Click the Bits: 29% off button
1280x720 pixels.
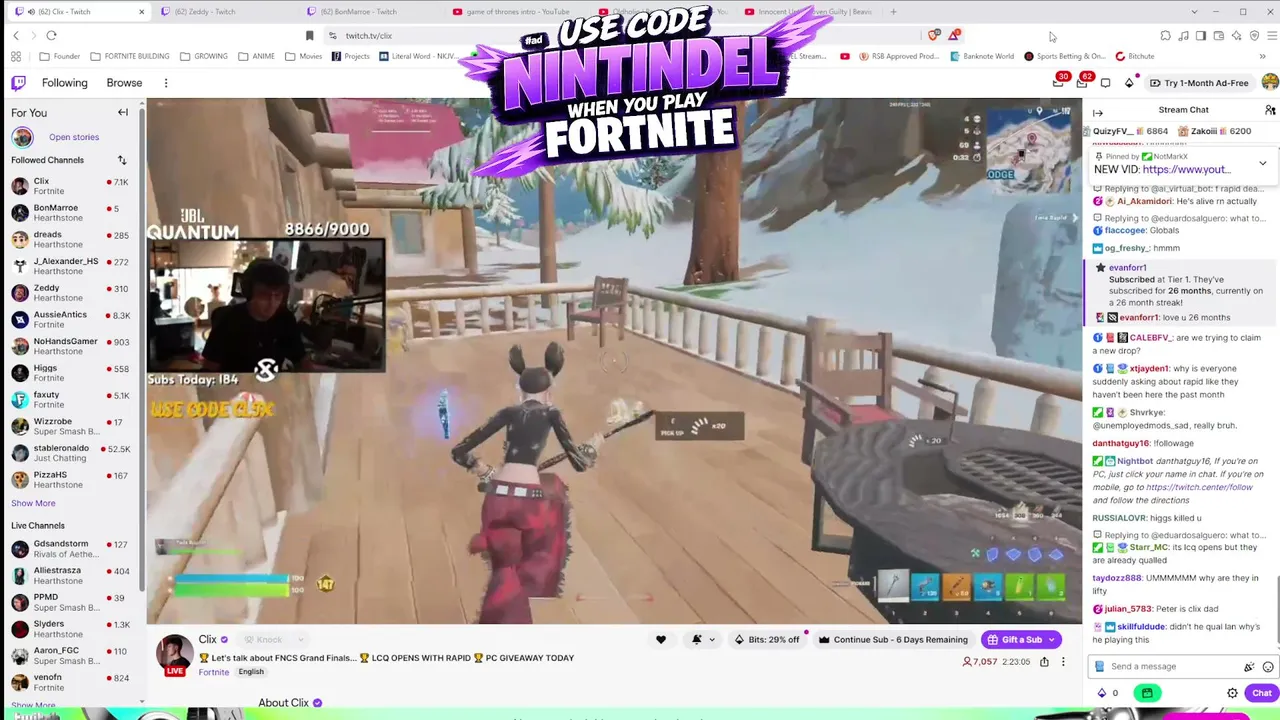(x=767, y=640)
